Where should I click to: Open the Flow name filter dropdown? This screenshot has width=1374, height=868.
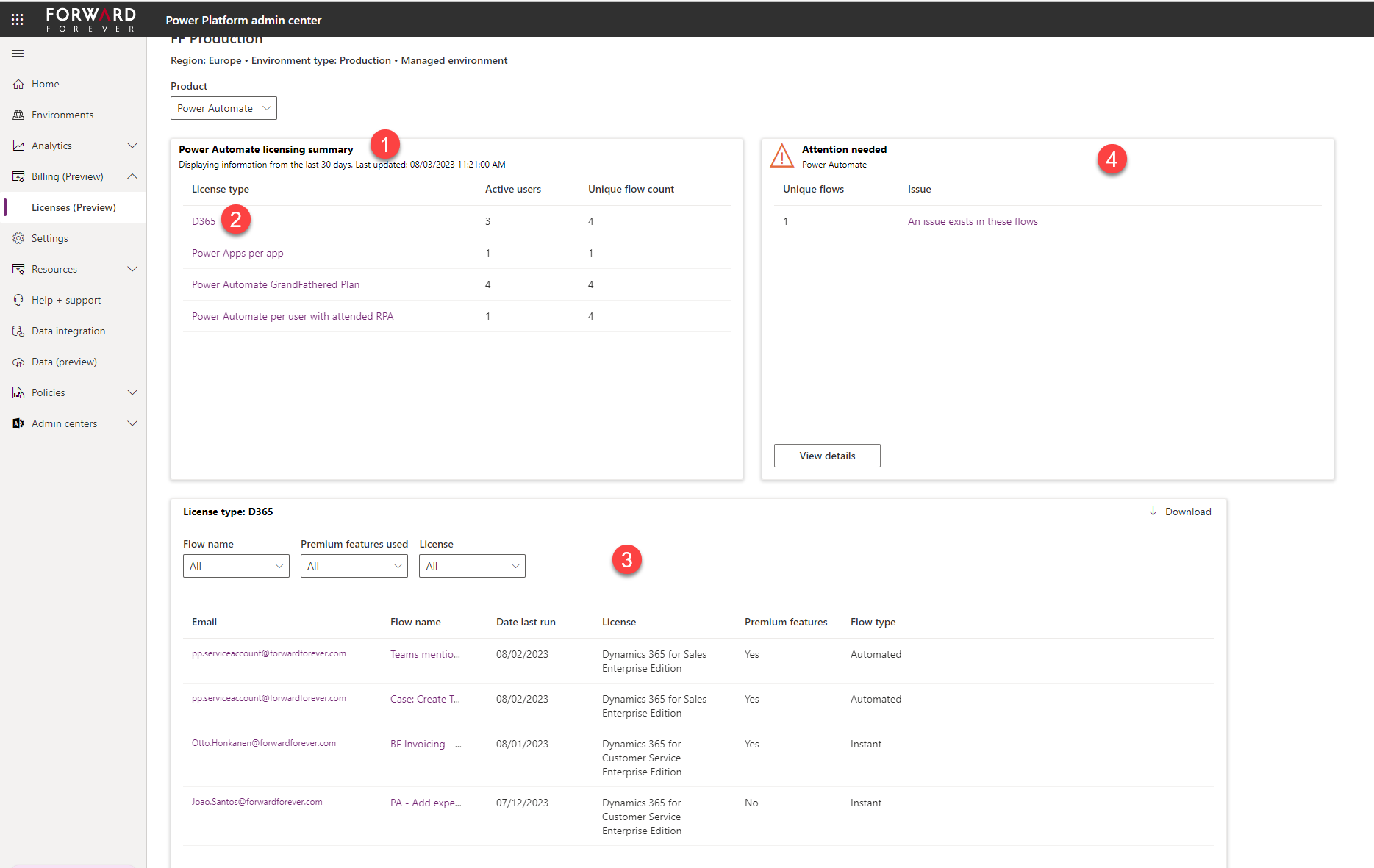click(x=236, y=566)
